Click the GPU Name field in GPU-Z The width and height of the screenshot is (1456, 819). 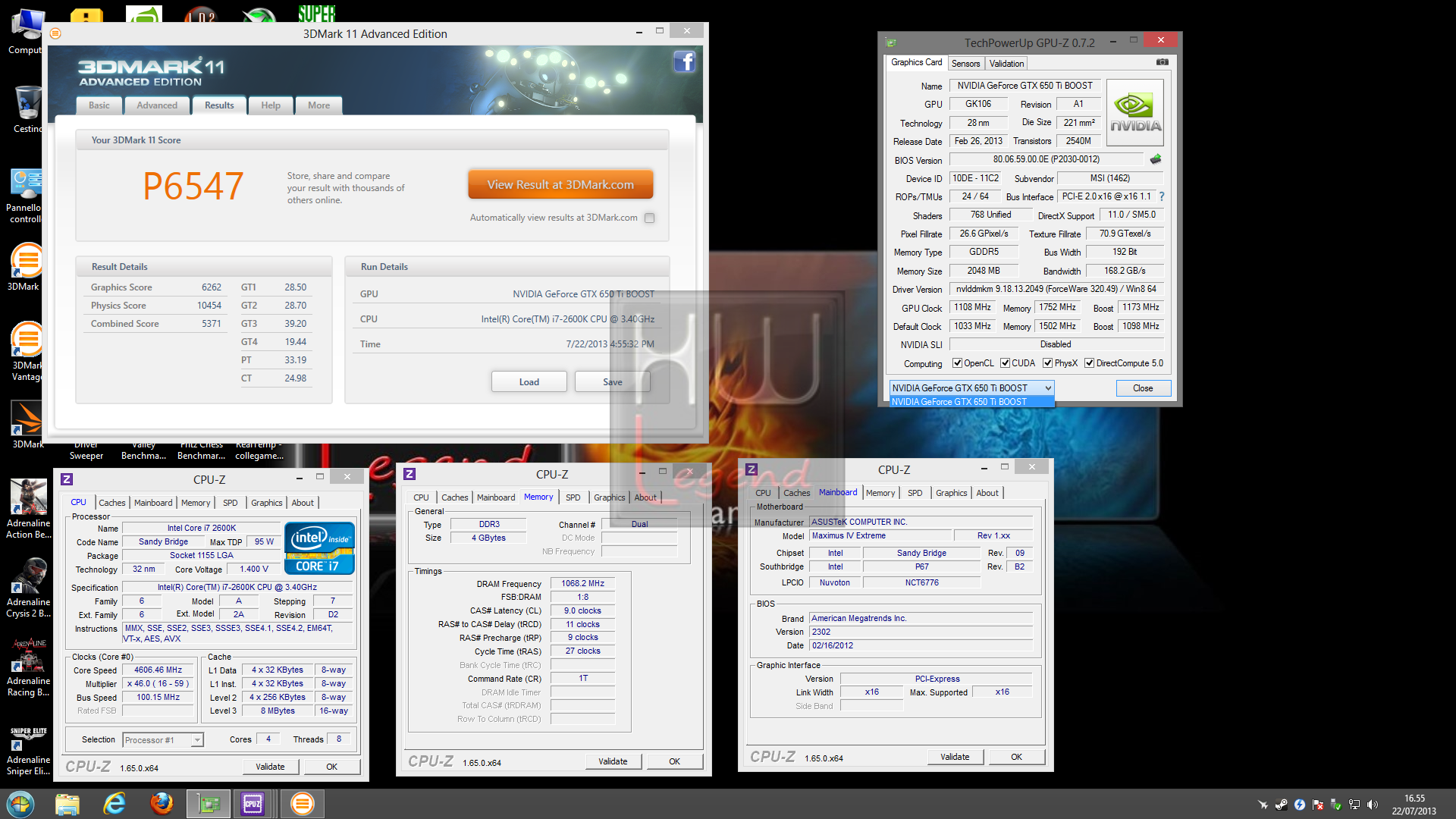tap(1025, 86)
